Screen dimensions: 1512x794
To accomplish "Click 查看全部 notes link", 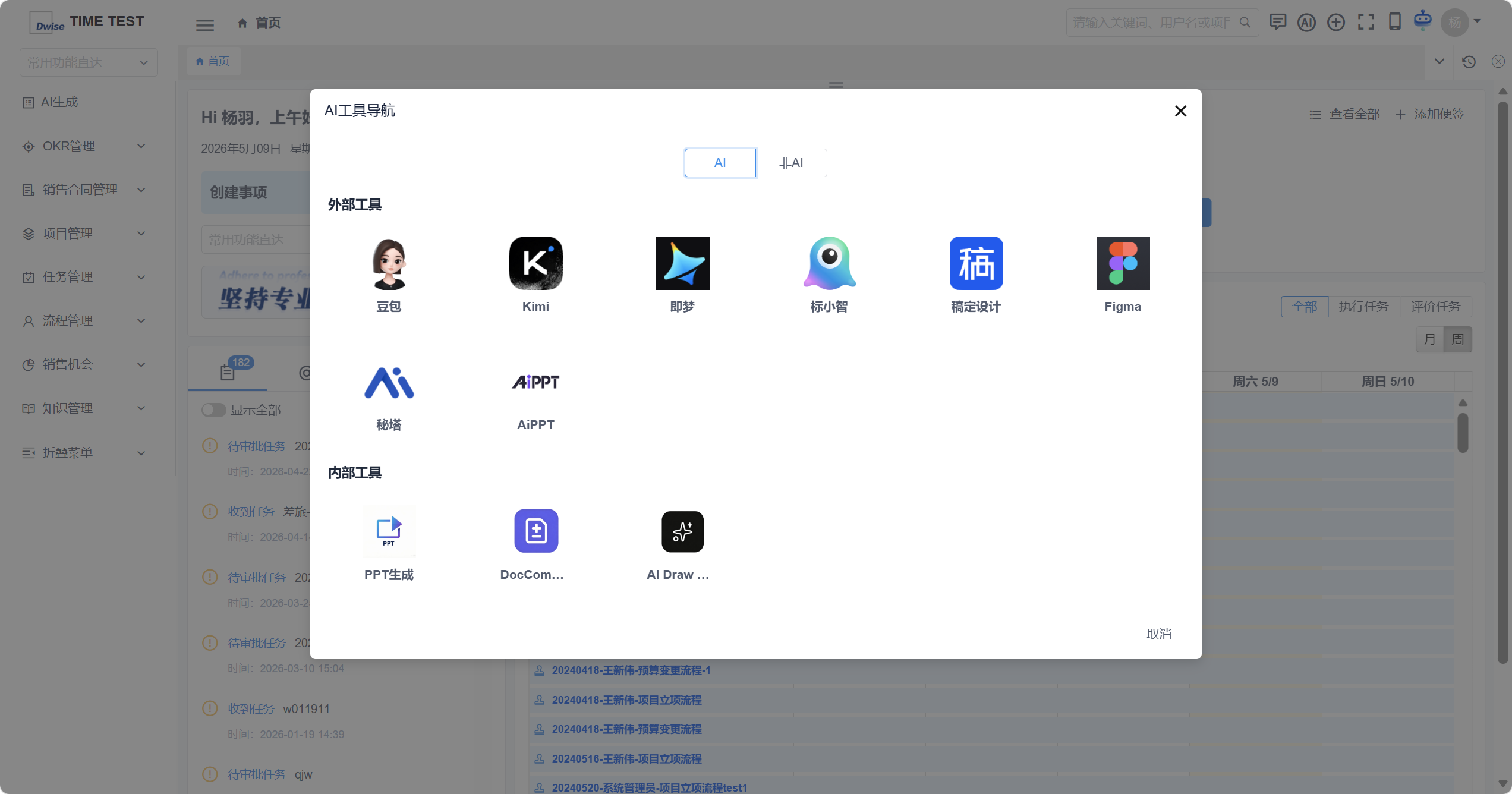I will click(x=1344, y=114).
